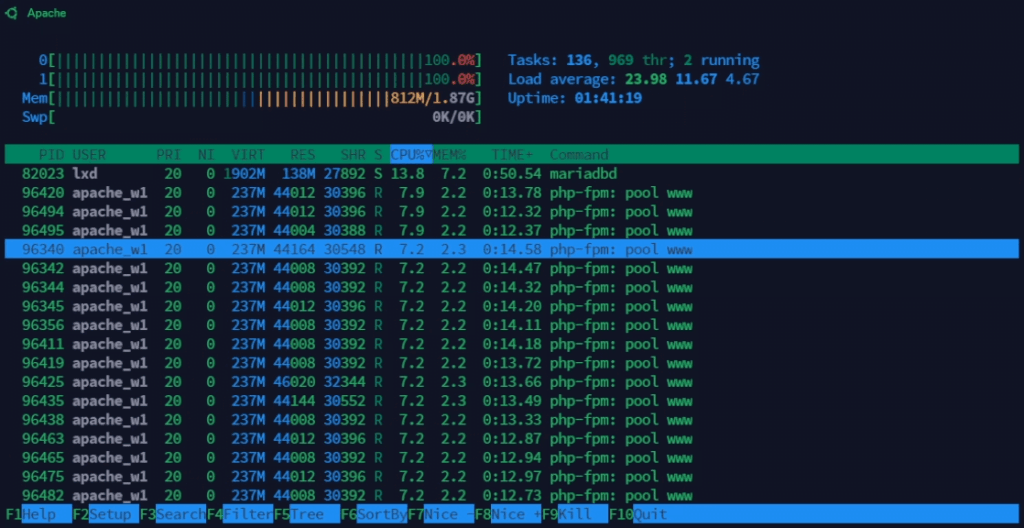The width and height of the screenshot is (1024, 528).
Task: Select process row with PID 96411
Action: pos(511,344)
